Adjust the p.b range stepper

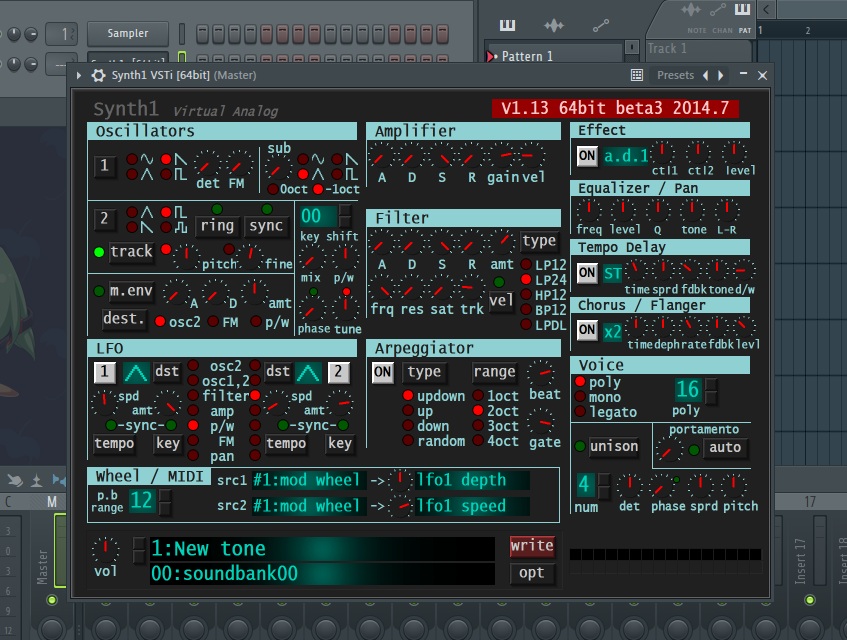165,502
